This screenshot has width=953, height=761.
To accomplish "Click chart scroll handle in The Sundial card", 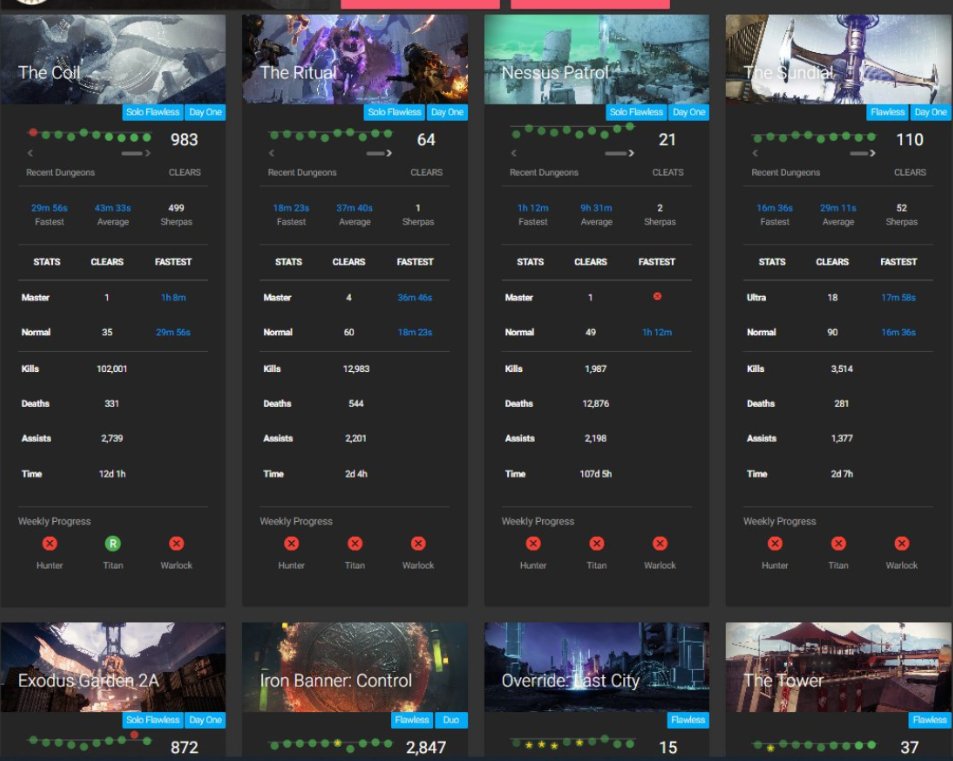I will tap(859, 154).
